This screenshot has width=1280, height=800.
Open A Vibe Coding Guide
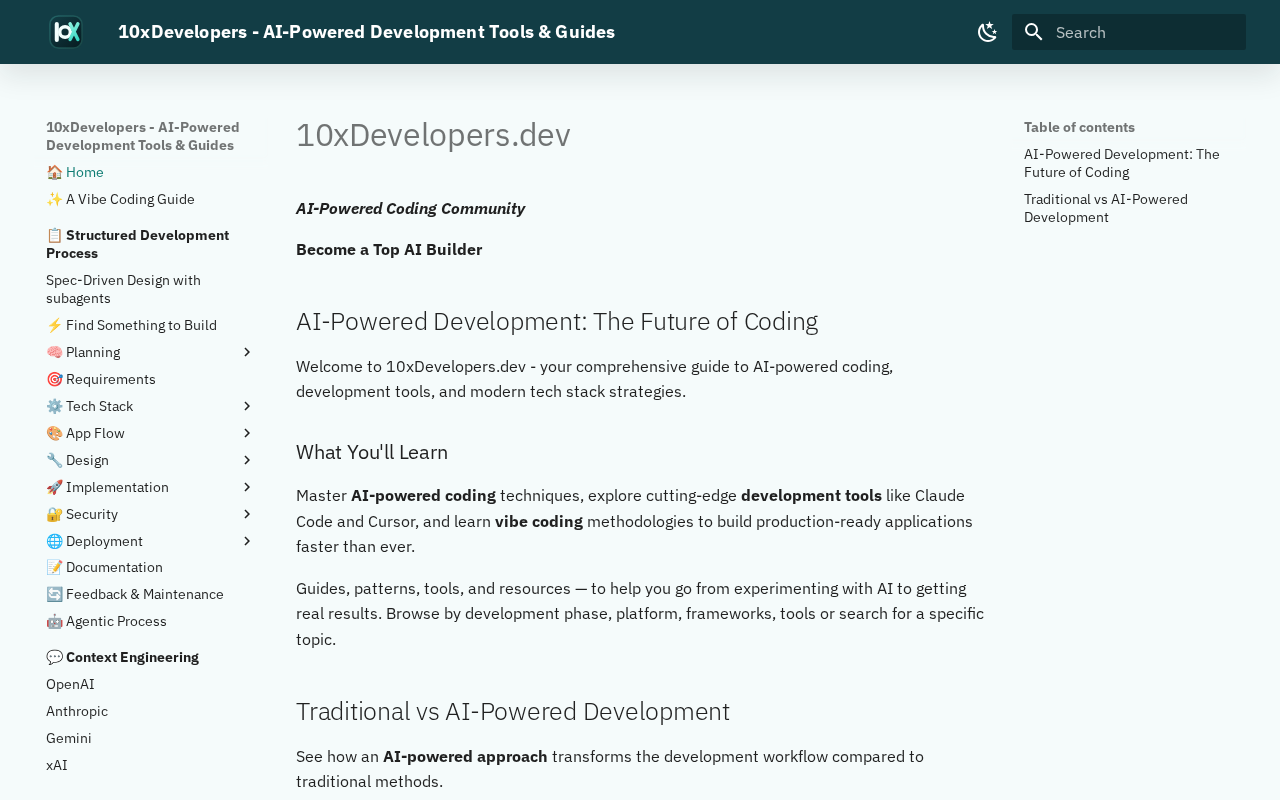[129, 199]
